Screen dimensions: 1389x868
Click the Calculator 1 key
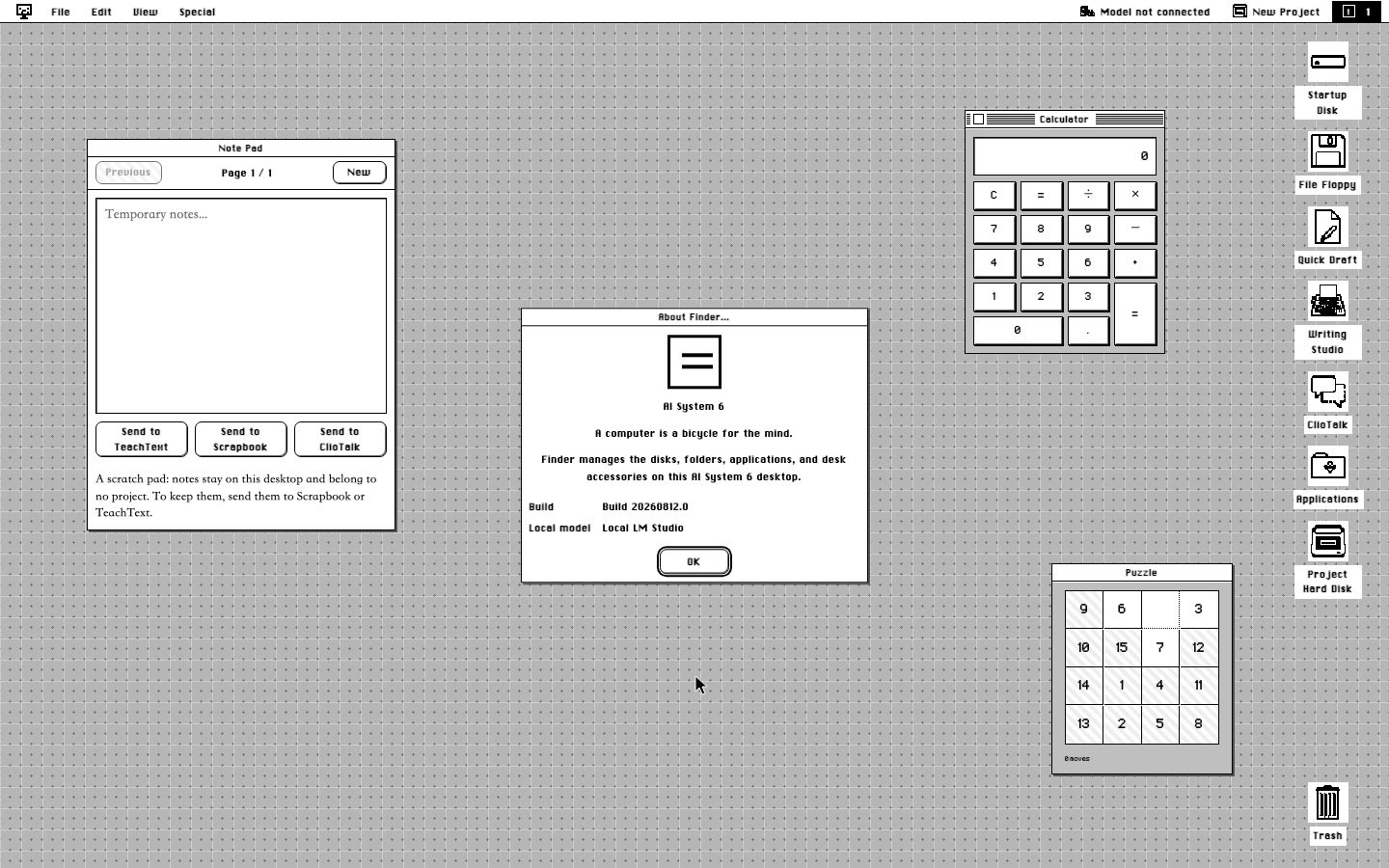994,296
